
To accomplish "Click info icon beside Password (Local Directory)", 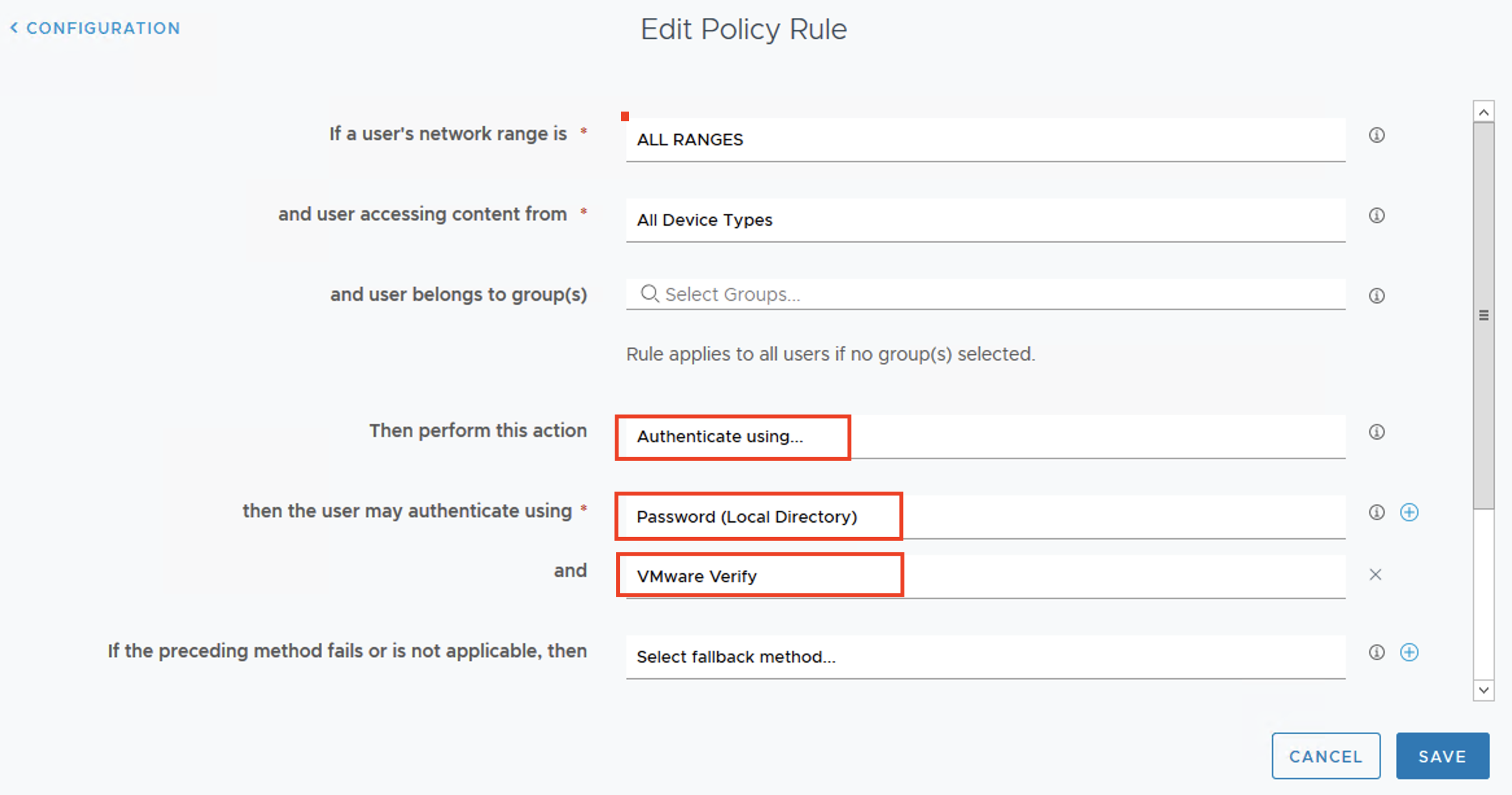I will 1376,512.
